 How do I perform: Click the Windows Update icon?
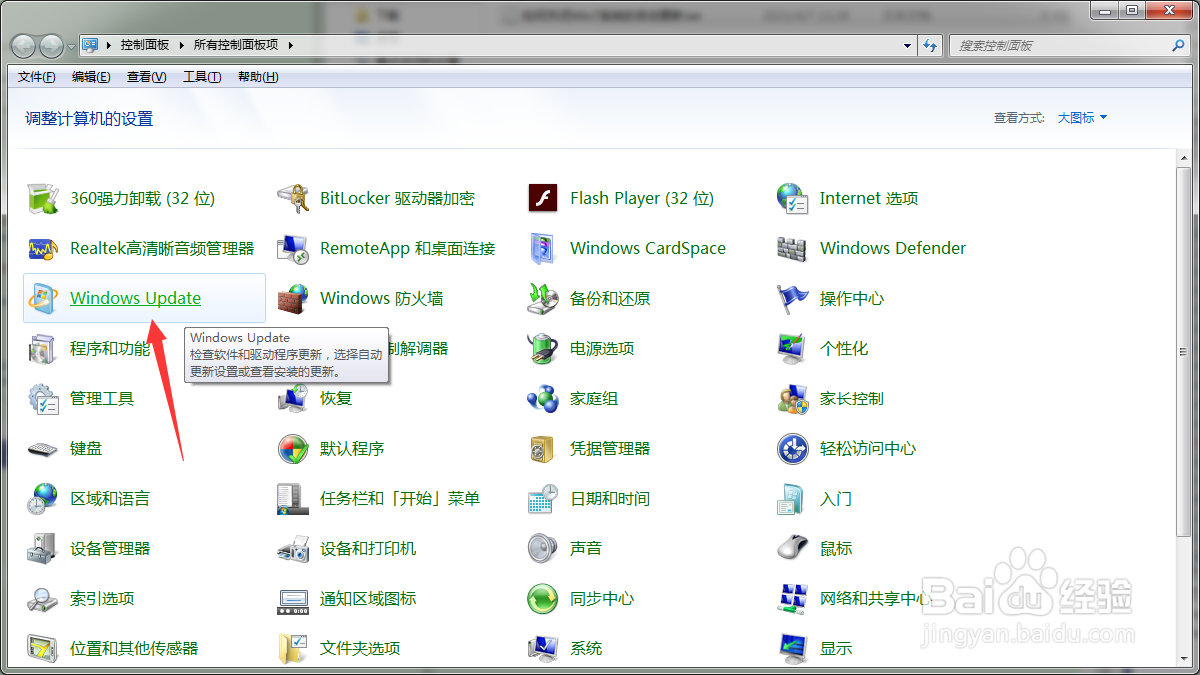click(x=43, y=298)
